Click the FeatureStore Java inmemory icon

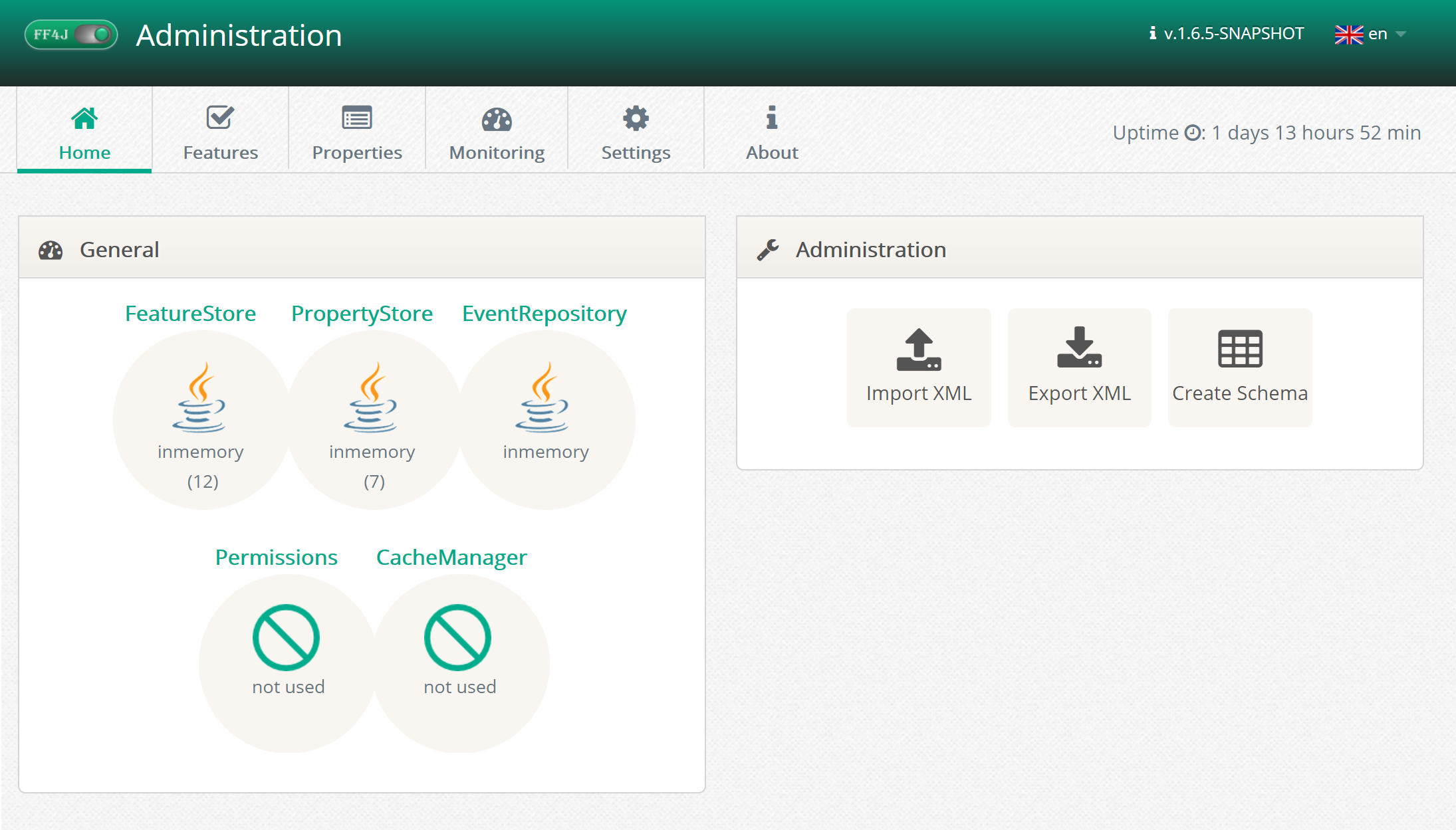[x=199, y=397]
